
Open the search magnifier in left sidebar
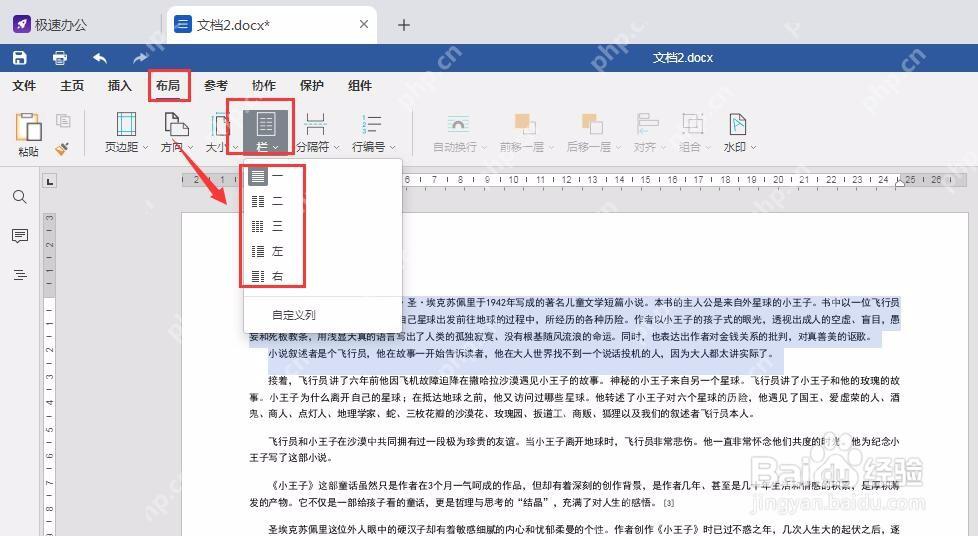pyautogui.click(x=20, y=197)
